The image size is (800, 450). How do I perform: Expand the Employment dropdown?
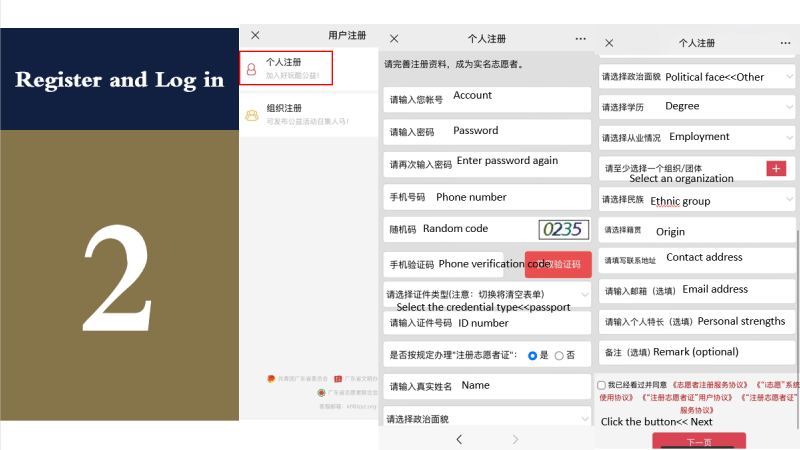pos(788,137)
